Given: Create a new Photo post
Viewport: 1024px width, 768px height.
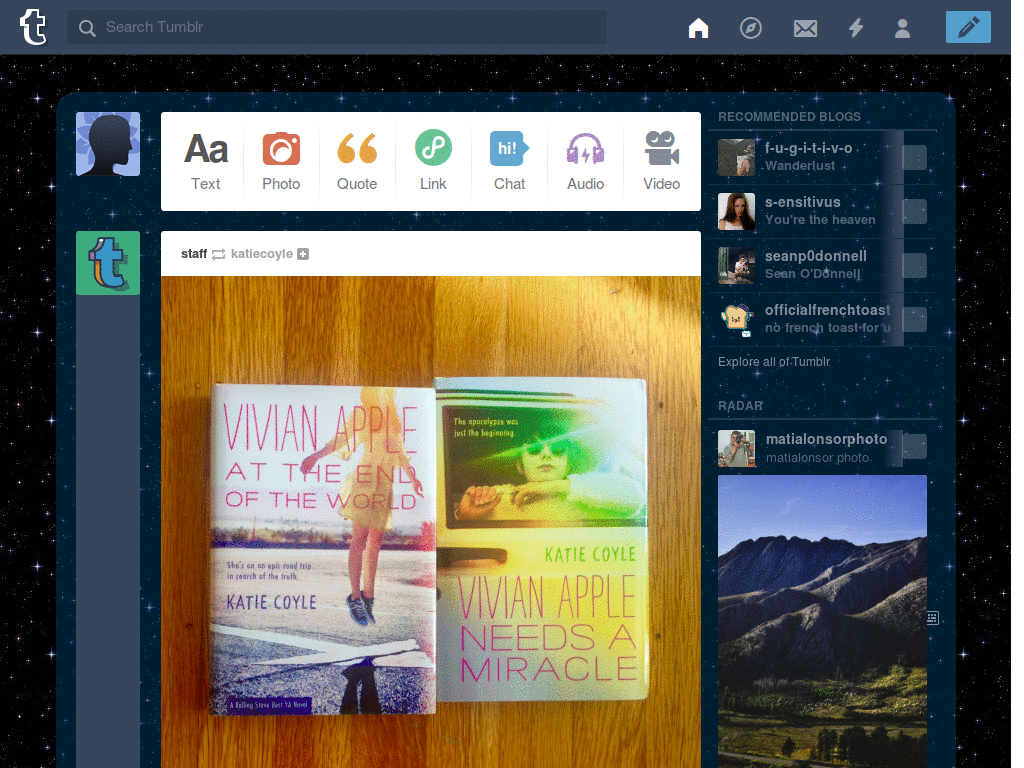Looking at the screenshot, I should tap(281, 161).
